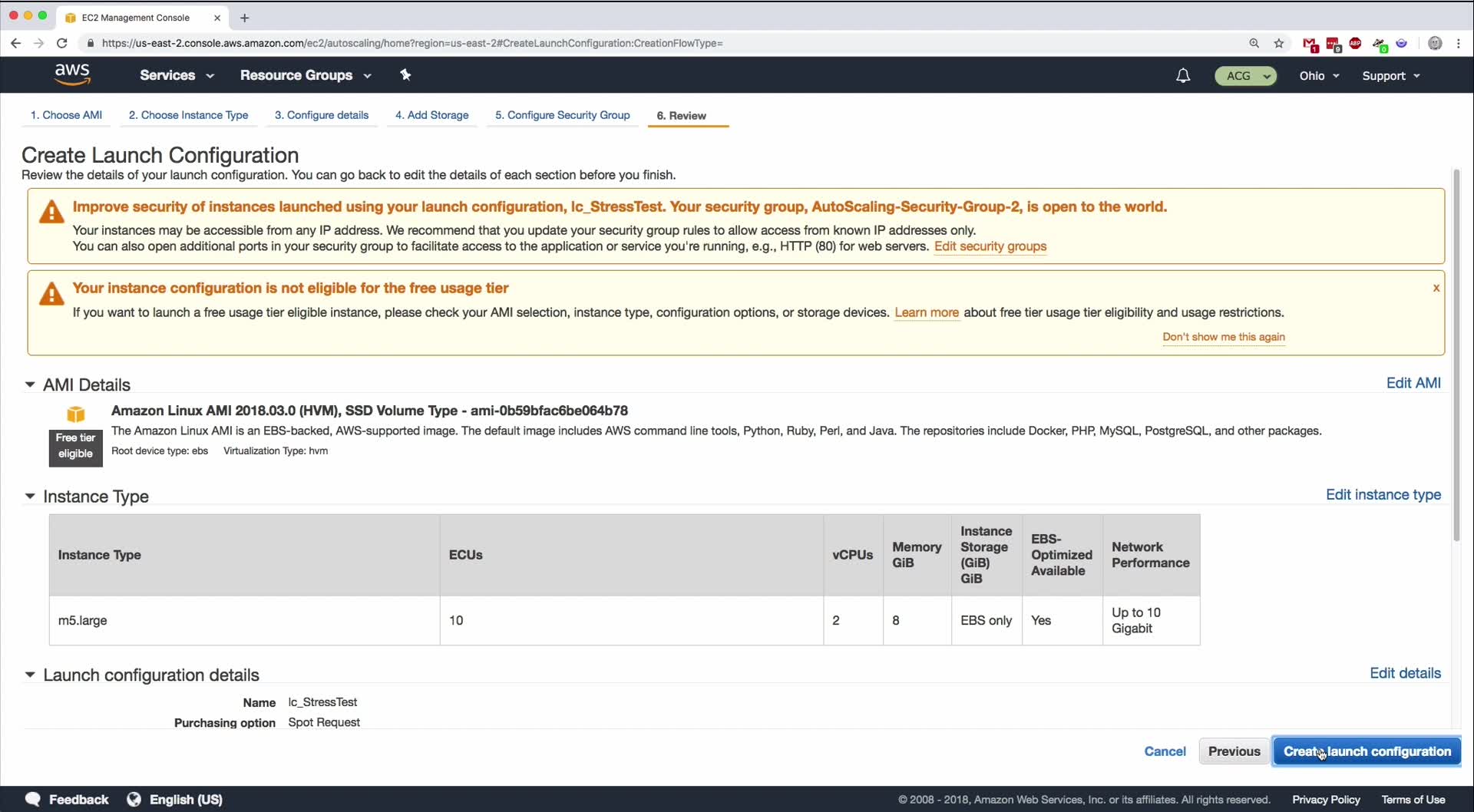Click the zoom magnifier icon in address bar
The image size is (1474, 812).
coord(1254,43)
